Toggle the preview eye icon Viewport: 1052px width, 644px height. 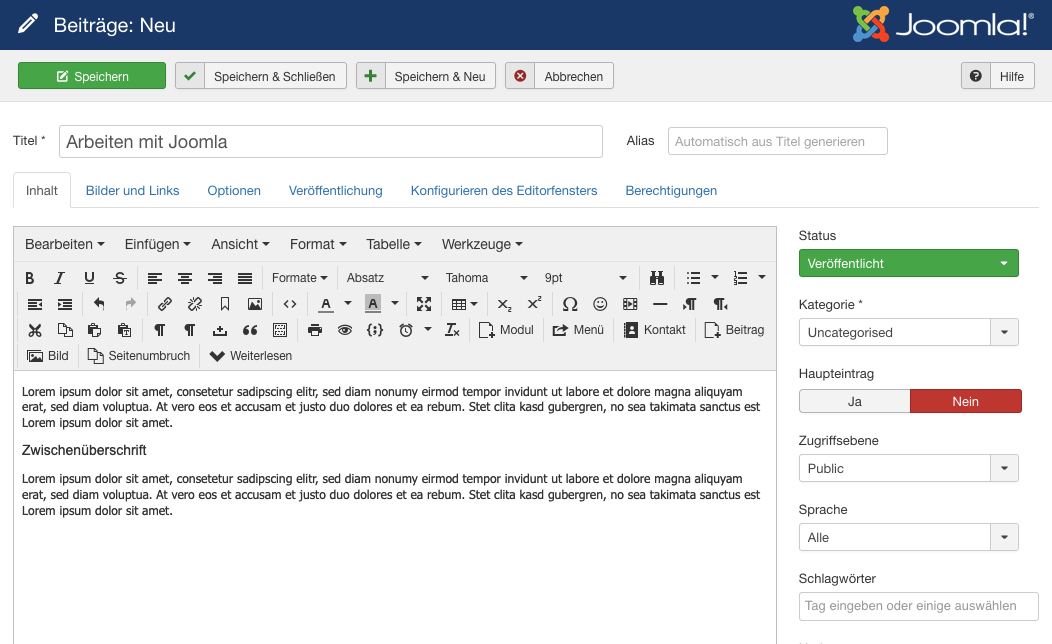pyautogui.click(x=345, y=330)
